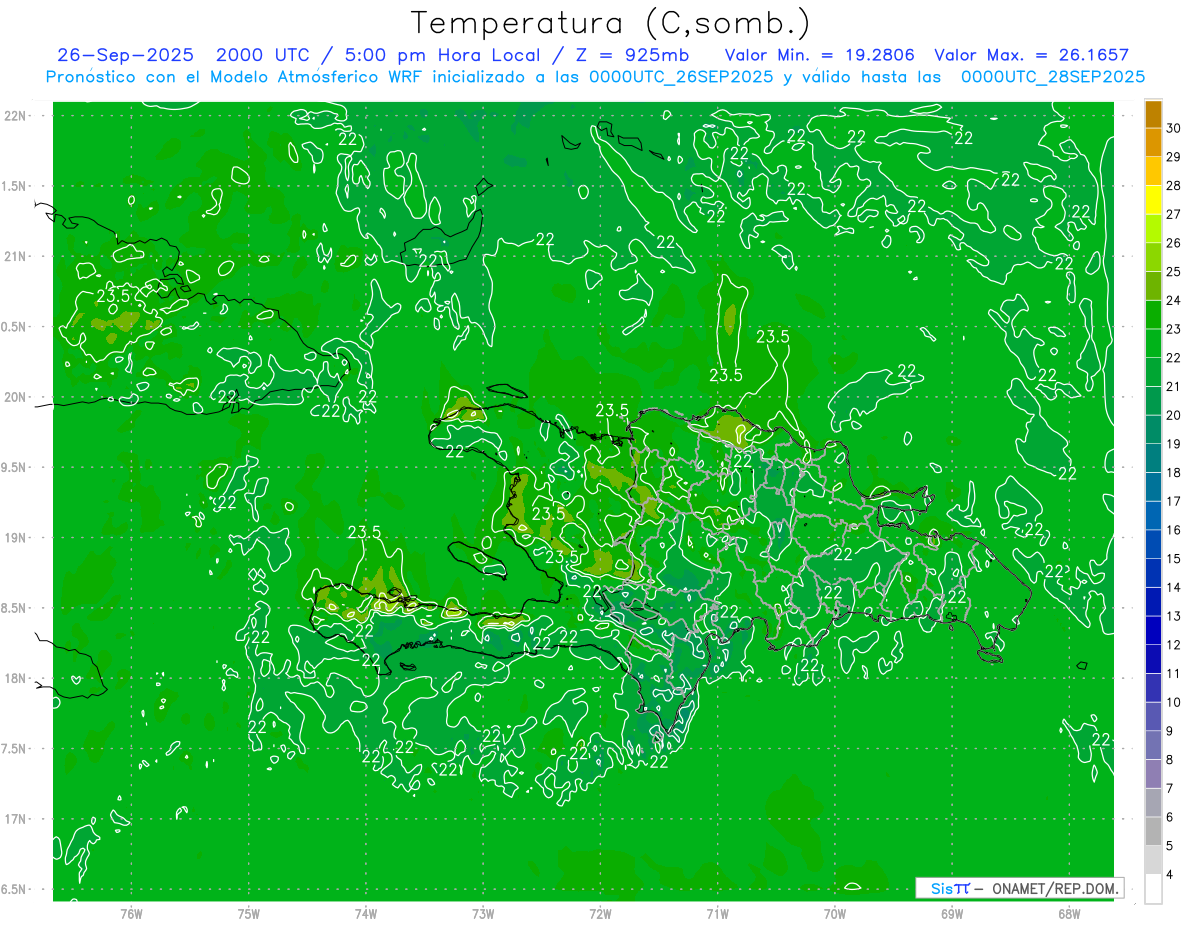This screenshot has width=1200, height=927.
Task: Click the "76W" longitude axis label
Action: pyautogui.click(x=131, y=914)
